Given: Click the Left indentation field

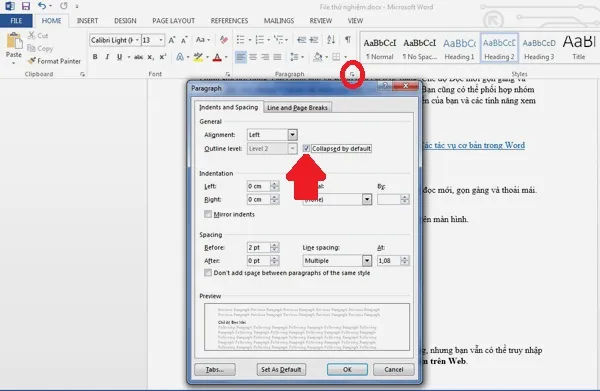Looking at the screenshot, I should tap(258, 186).
